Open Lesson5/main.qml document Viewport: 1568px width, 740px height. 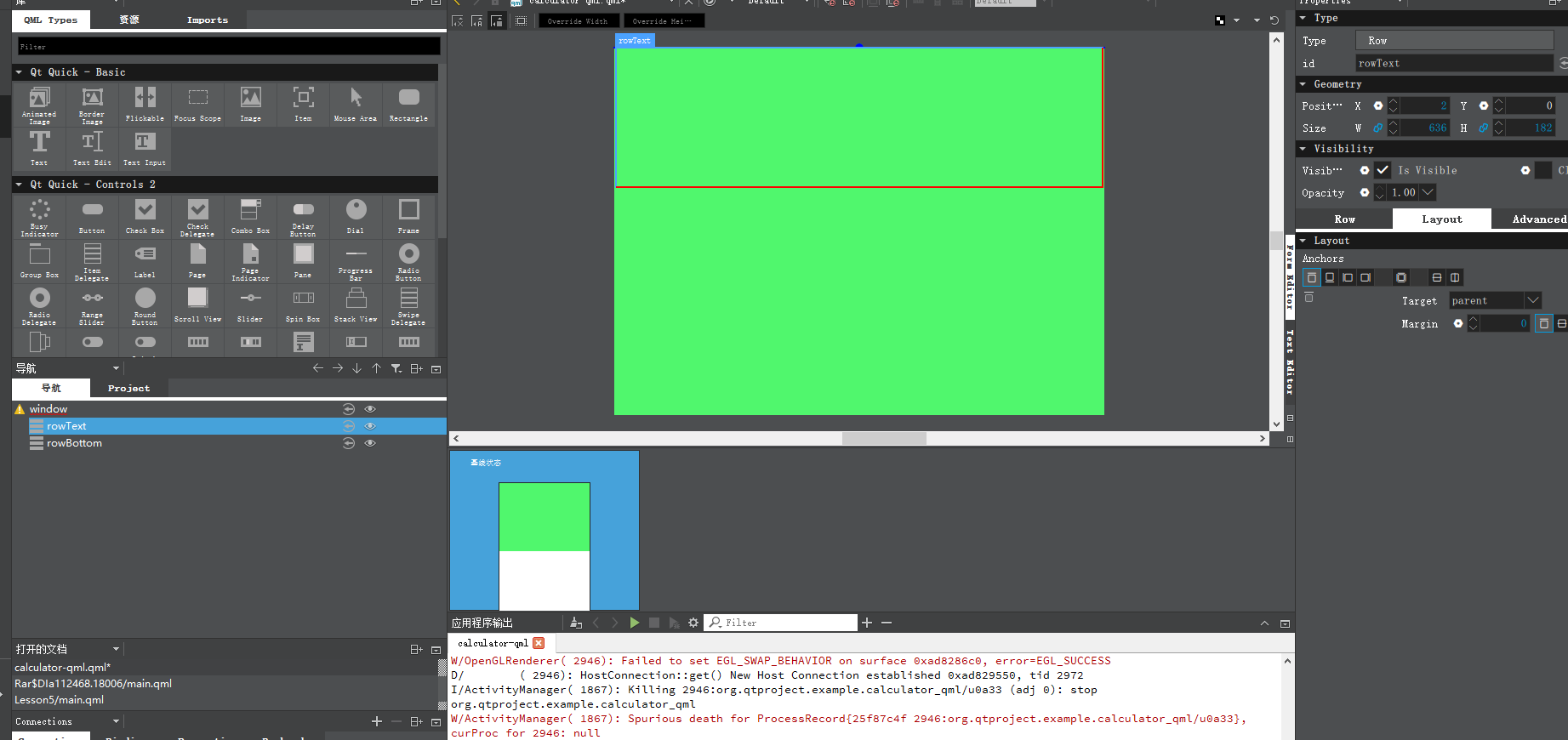tap(60, 700)
